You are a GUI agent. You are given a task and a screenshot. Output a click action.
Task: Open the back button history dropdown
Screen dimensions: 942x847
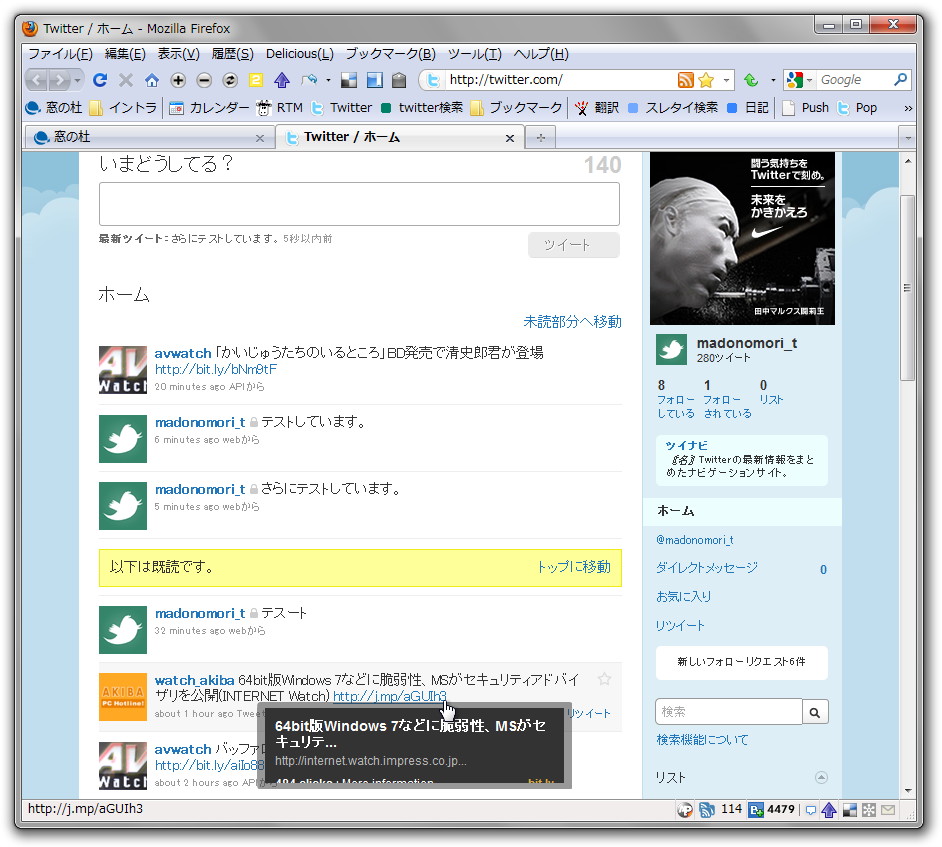[x=77, y=80]
